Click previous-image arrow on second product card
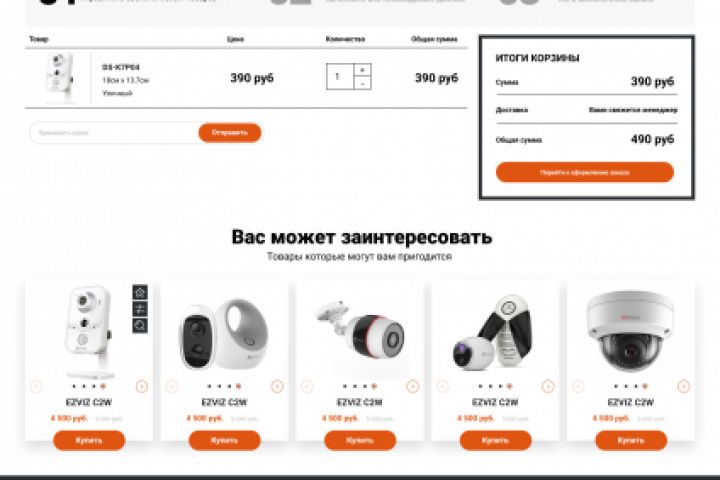Screen dimensions: 720x480 (172, 386)
